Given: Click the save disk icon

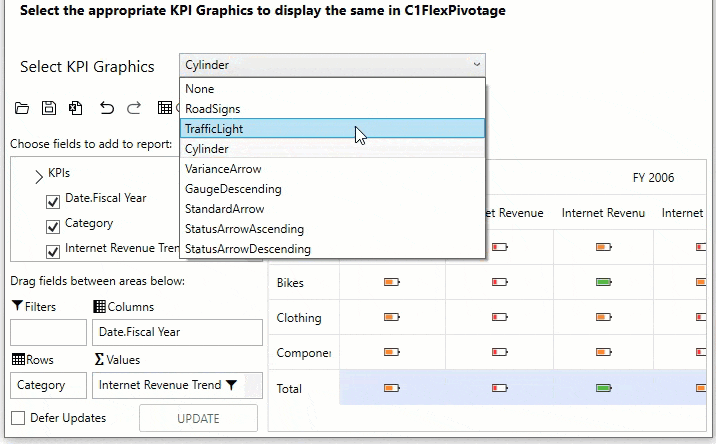Looking at the screenshot, I should pos(48,108).
